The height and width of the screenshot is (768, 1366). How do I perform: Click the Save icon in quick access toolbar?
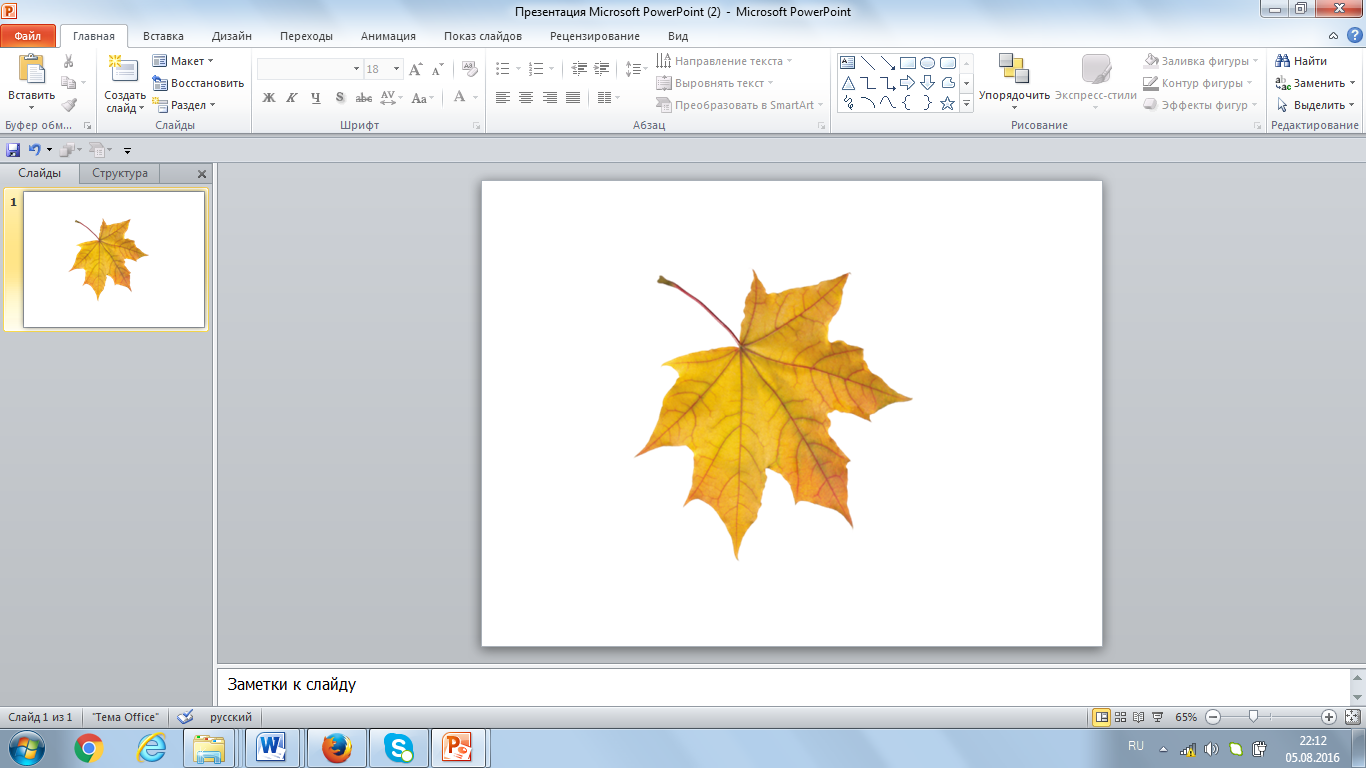click(13, 150)
